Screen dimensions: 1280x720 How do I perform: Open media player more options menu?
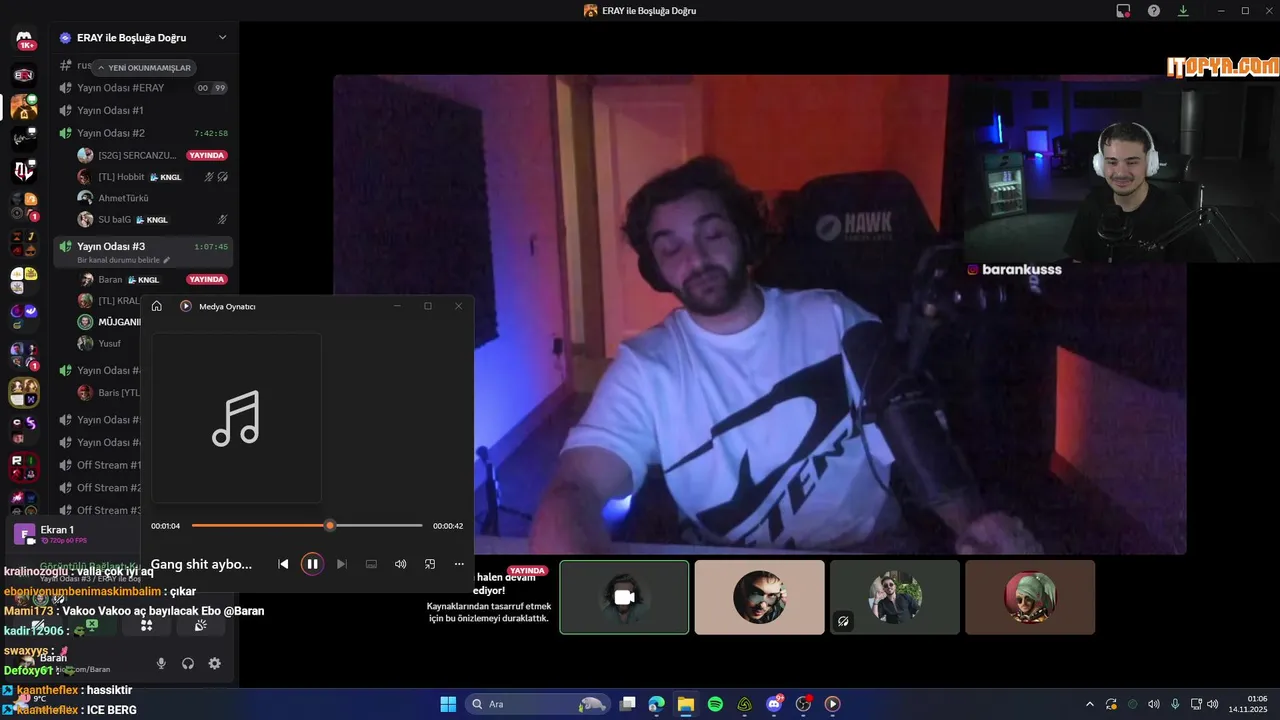click(x=459, y=564)
